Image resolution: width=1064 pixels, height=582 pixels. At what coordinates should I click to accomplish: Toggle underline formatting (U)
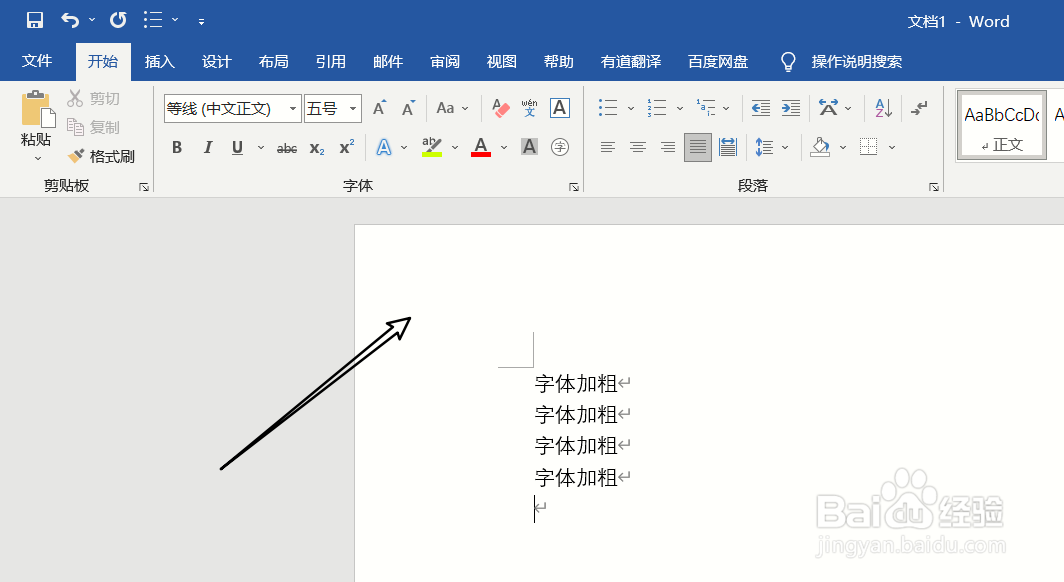[238, 147]
